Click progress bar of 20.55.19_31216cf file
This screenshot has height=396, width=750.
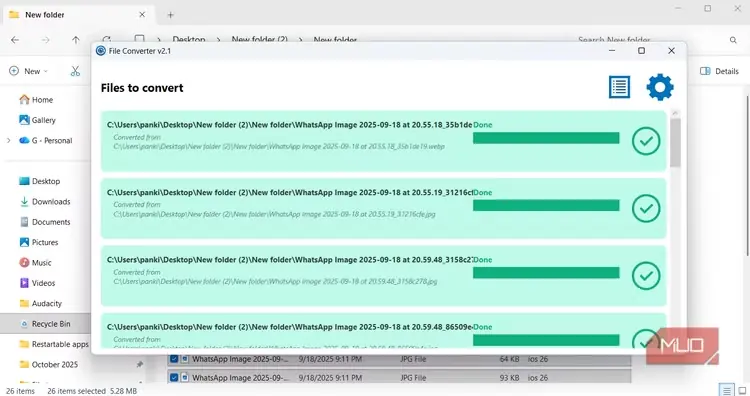[546, 206]
